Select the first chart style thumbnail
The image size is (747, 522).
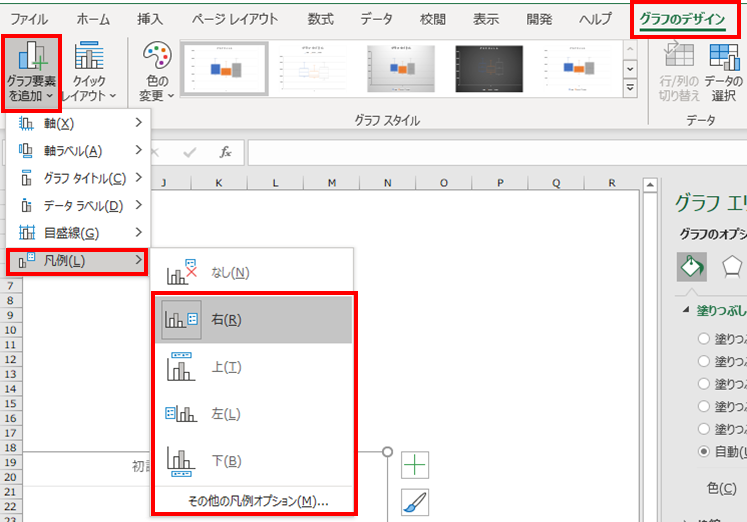pyautogui.click(x=224, y=69)
